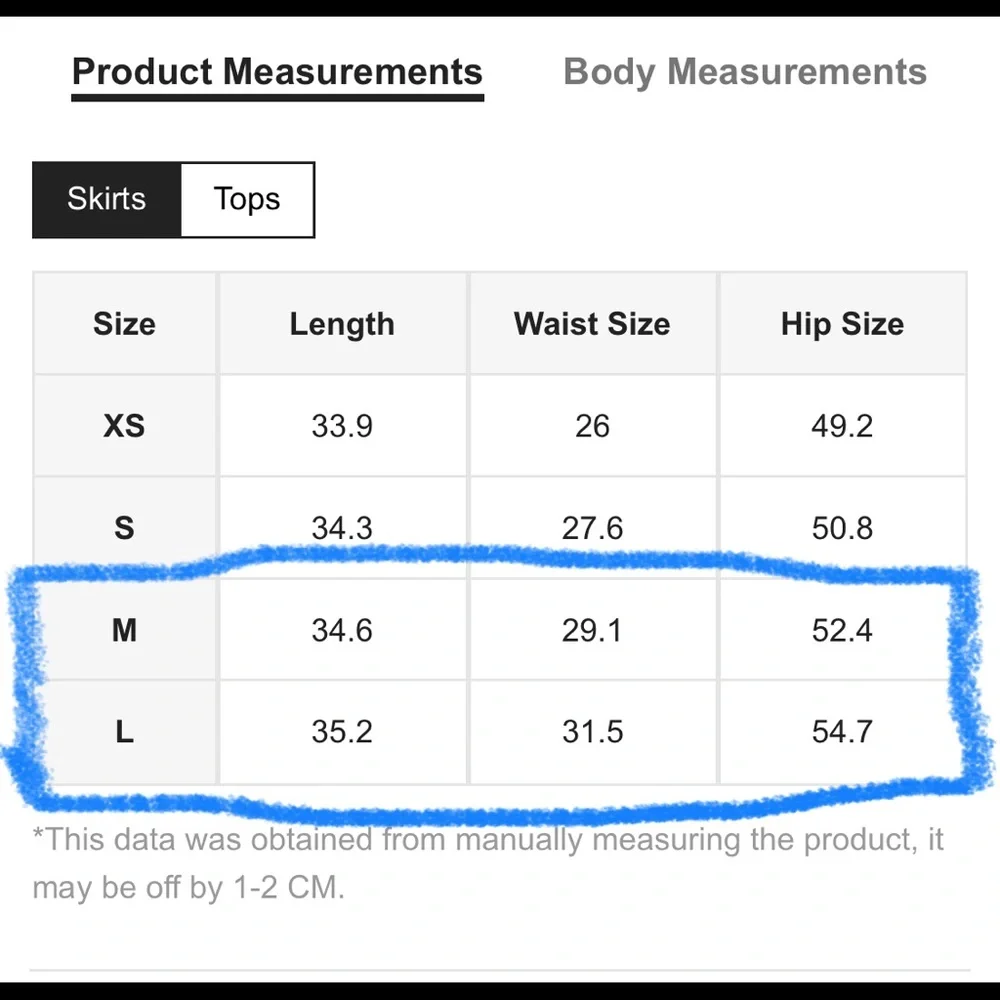The width and height of the screenshot is (1000, 1000).
Task: Click the Size column header
Action: pyautogui.click(x=124, y=324)
